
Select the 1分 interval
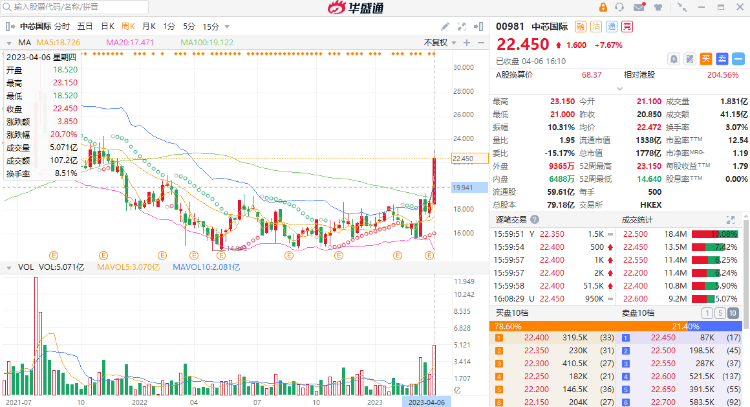pyautogui.click(x=169, y=26)
